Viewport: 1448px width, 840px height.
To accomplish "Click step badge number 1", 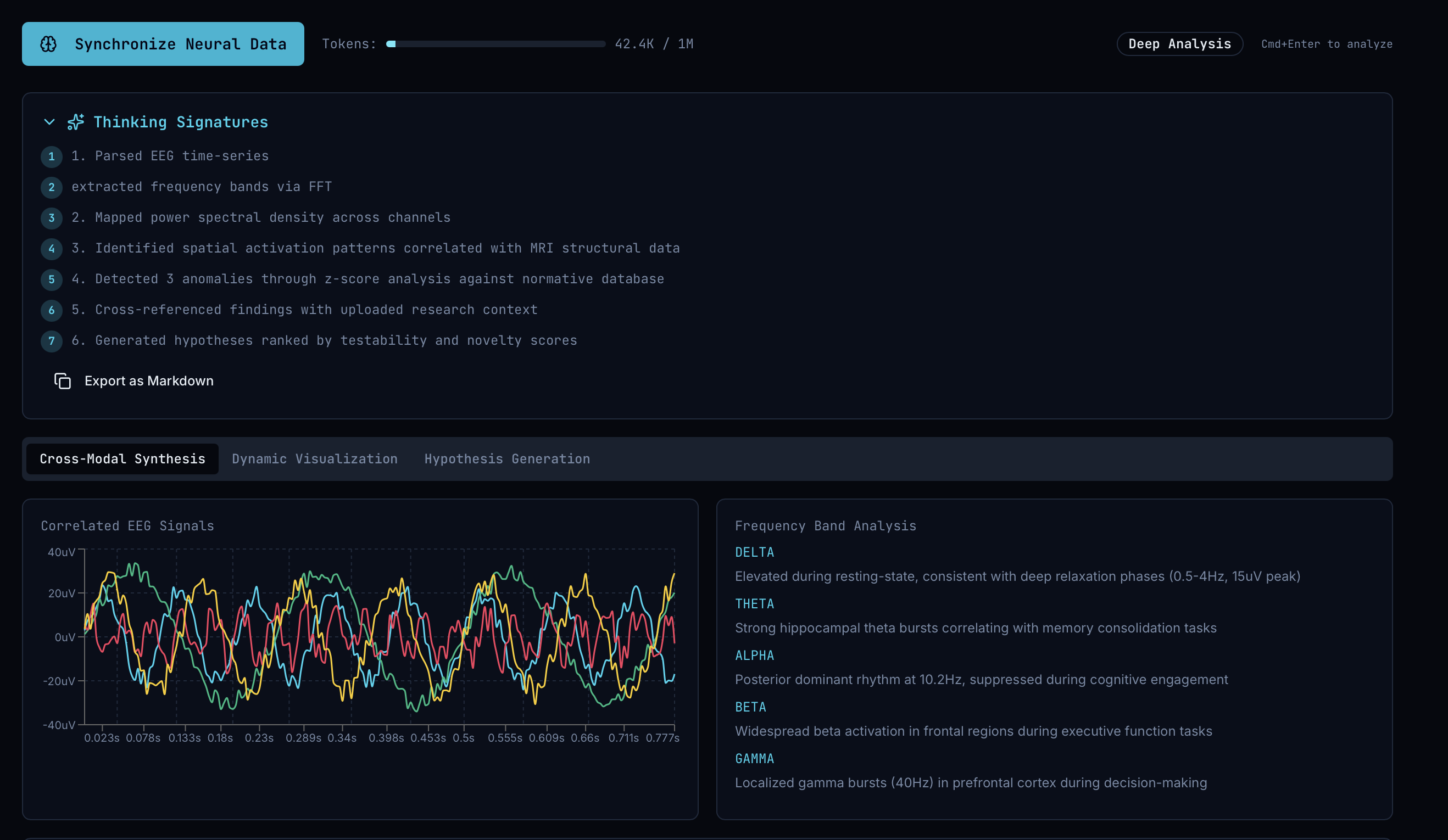I will pos(51,157).
